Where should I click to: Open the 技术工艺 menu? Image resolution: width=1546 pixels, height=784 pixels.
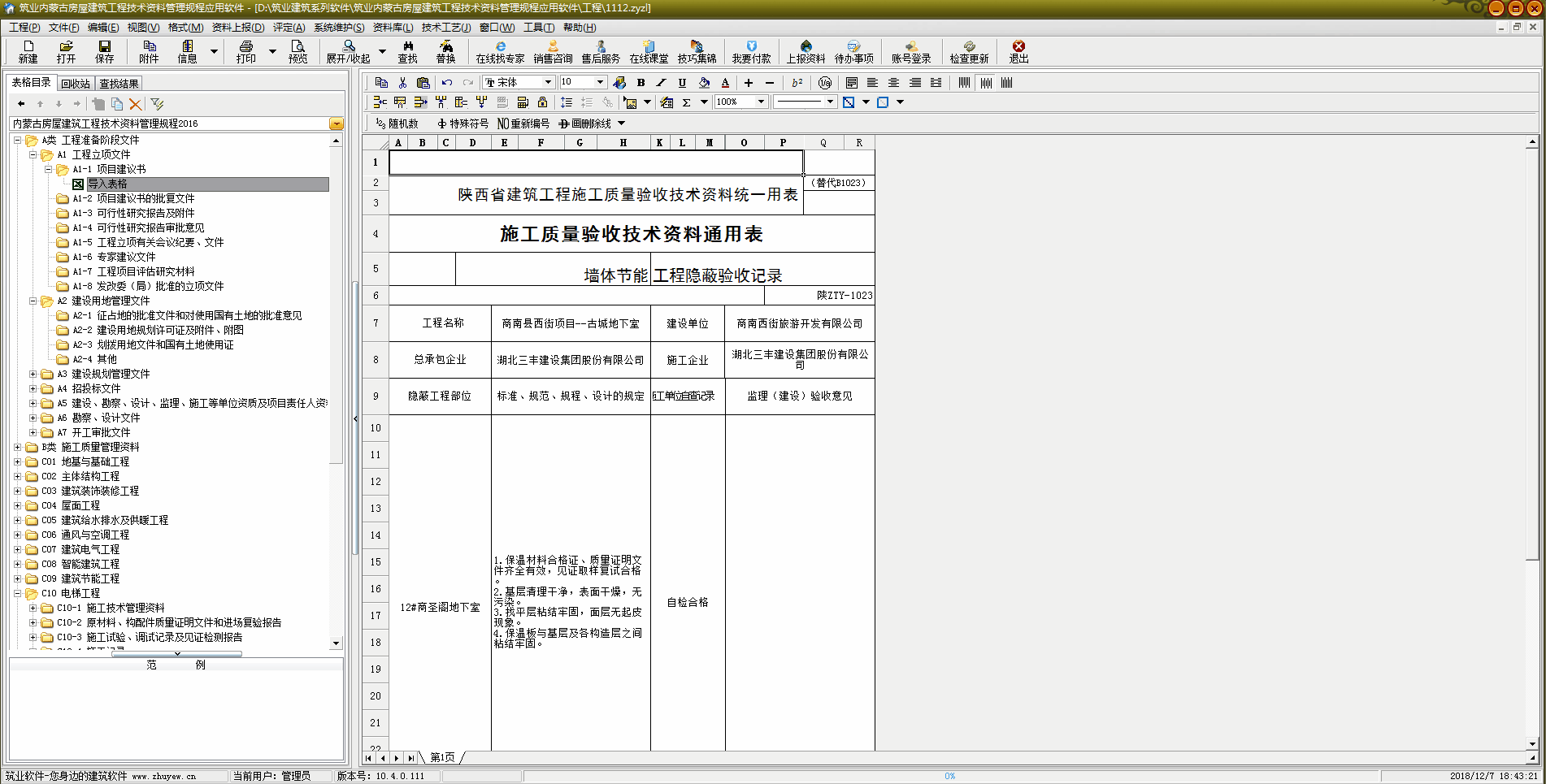(x=445, y=28)
